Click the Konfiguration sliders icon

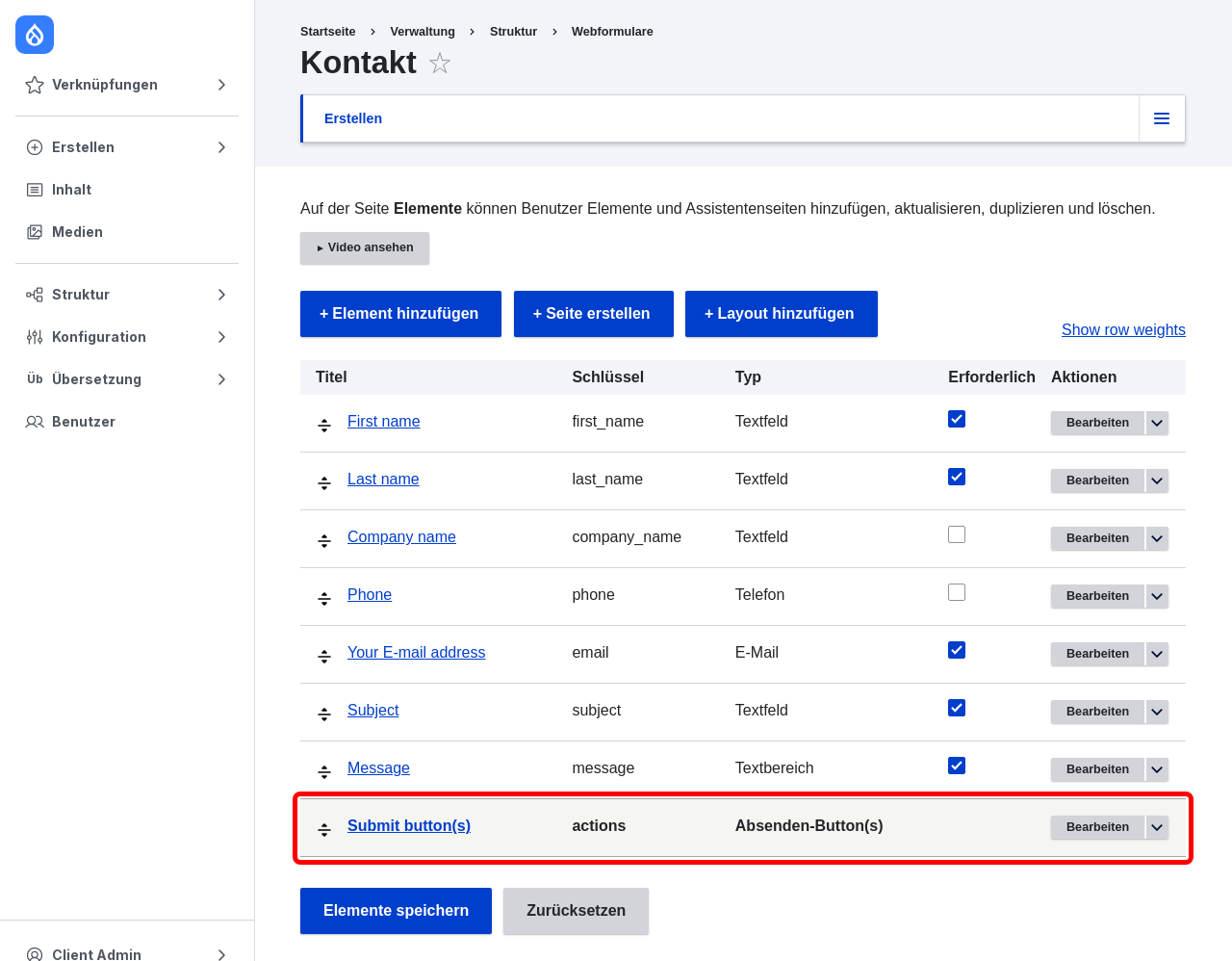[x=35, y=337]
